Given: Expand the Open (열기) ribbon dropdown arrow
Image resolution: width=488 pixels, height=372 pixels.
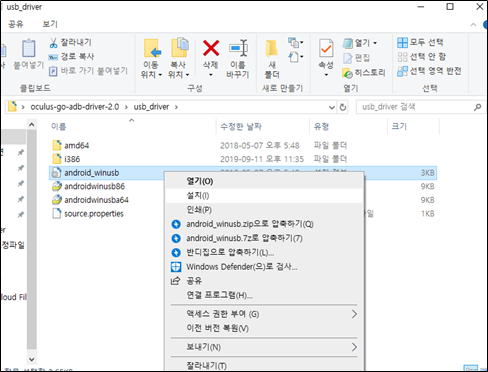Looking at the screenshot, I should click(375, 43).
